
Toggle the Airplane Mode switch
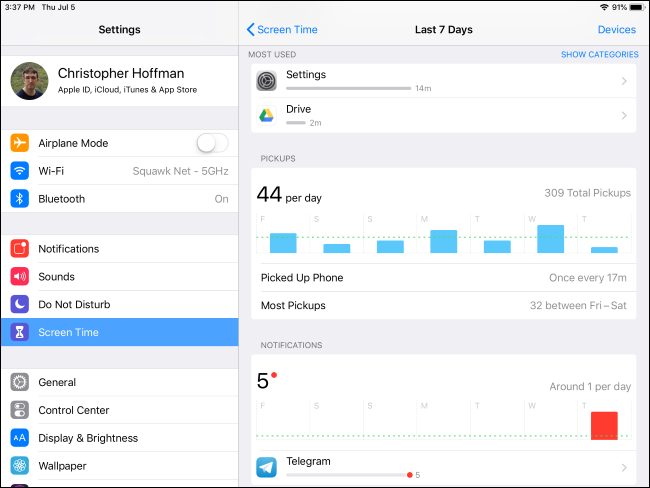211,143
